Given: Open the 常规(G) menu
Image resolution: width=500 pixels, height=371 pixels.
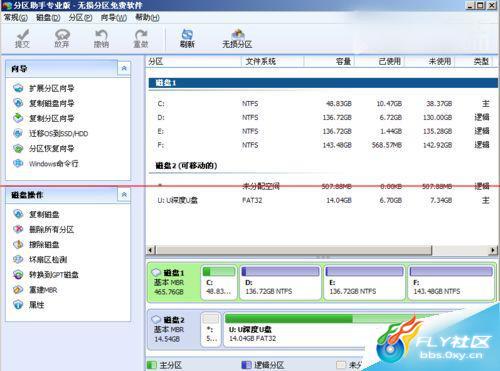Looking at the screenshot, I should click(x=15, y=17).
